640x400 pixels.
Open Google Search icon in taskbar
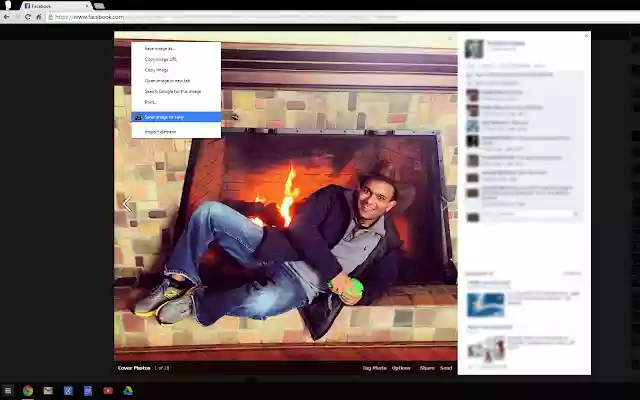[68, 391]
